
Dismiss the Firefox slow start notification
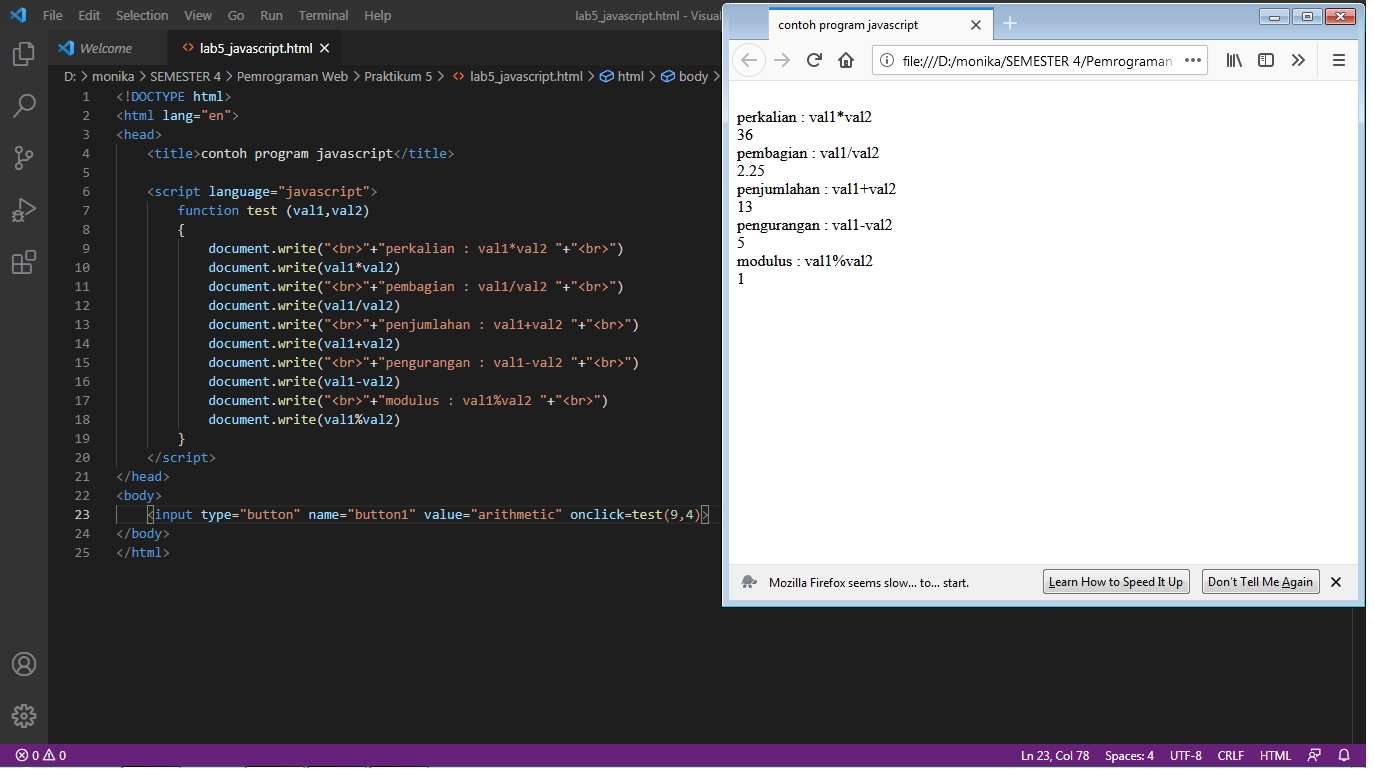(x=1336, y=582)
